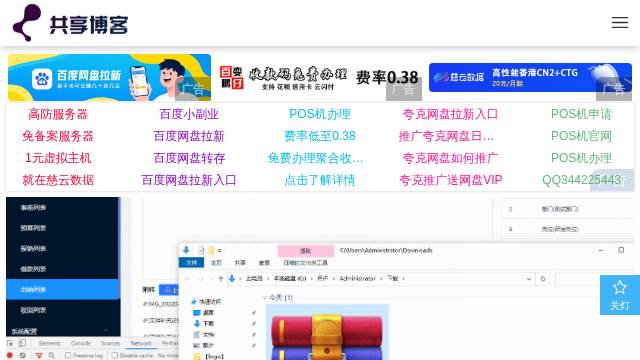Image resolution: width=640 pixels, height=360 pixels.
Task: Switch to the Elements DevTools tab
Action: click(x=50, y=343)
